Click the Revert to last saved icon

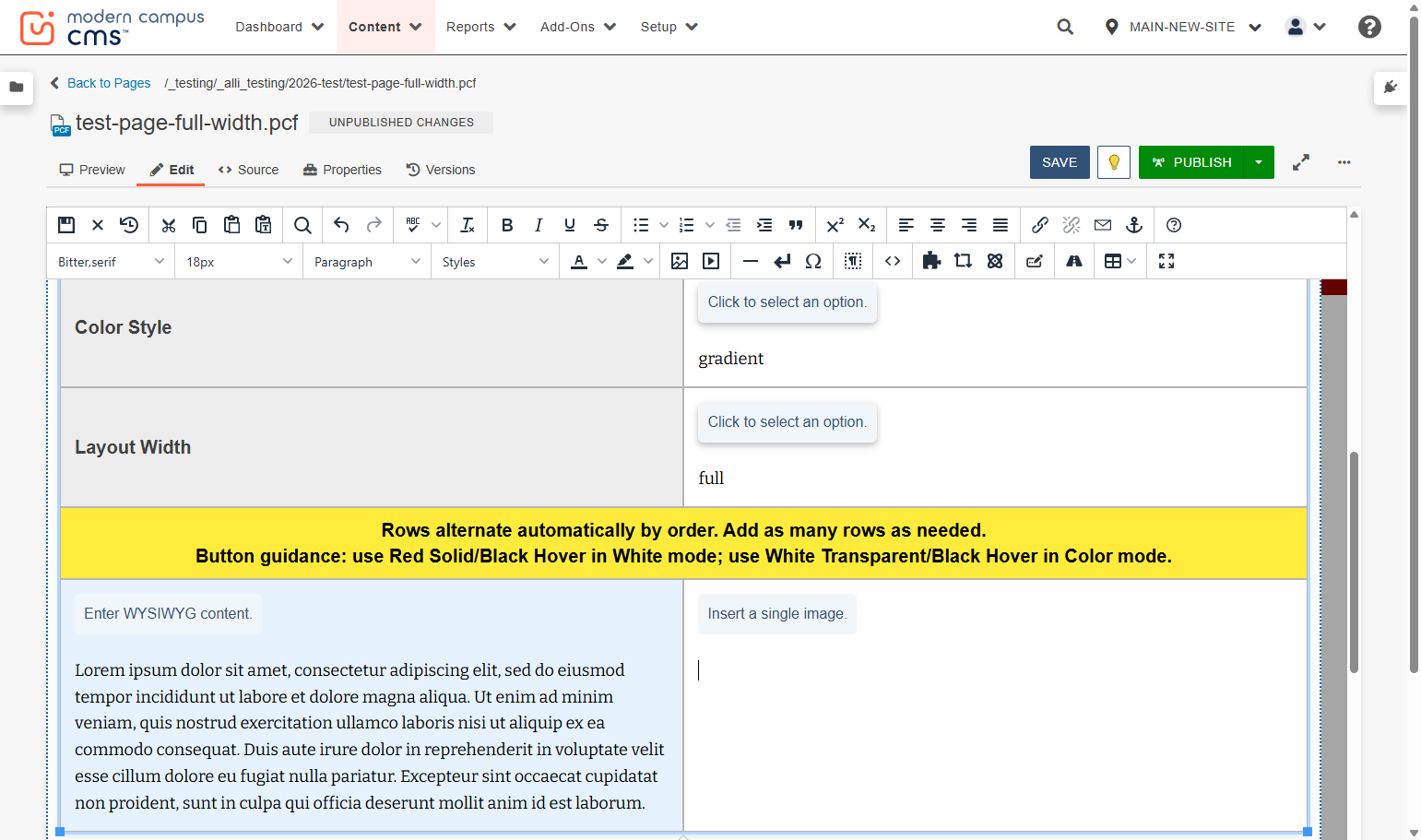129,225
